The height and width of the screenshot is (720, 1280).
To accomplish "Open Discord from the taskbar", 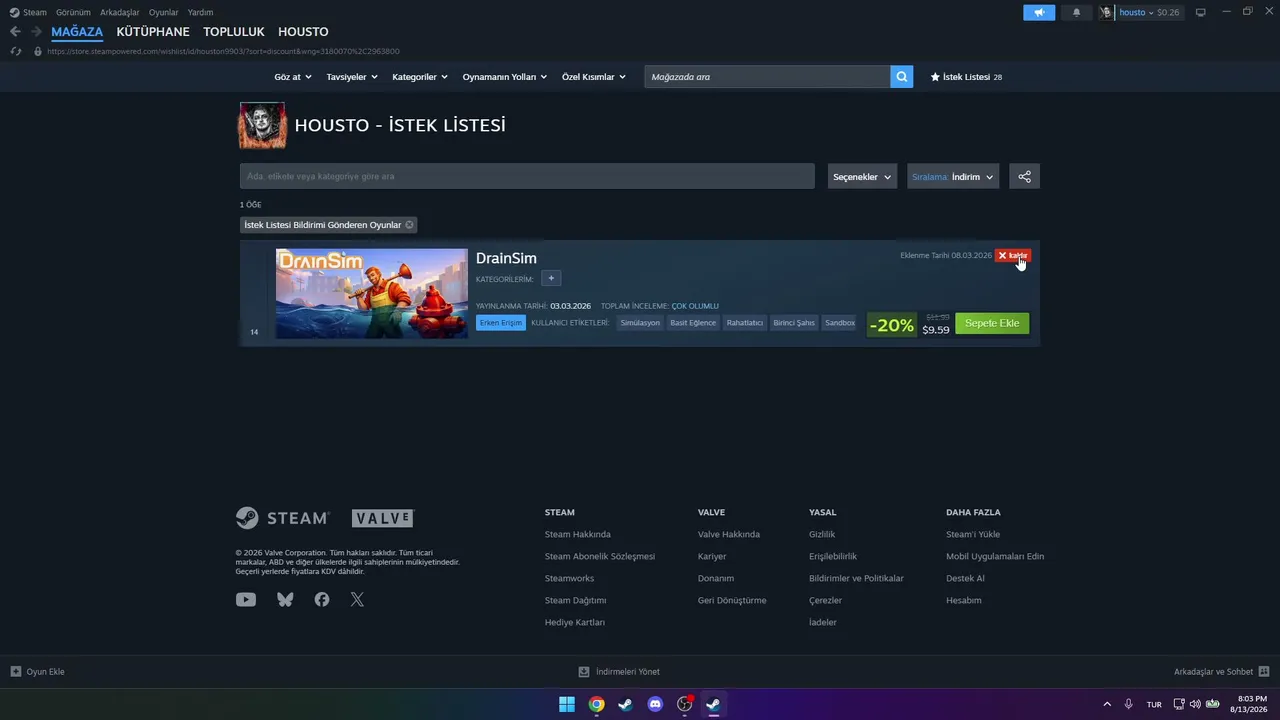I will (655, 704).
